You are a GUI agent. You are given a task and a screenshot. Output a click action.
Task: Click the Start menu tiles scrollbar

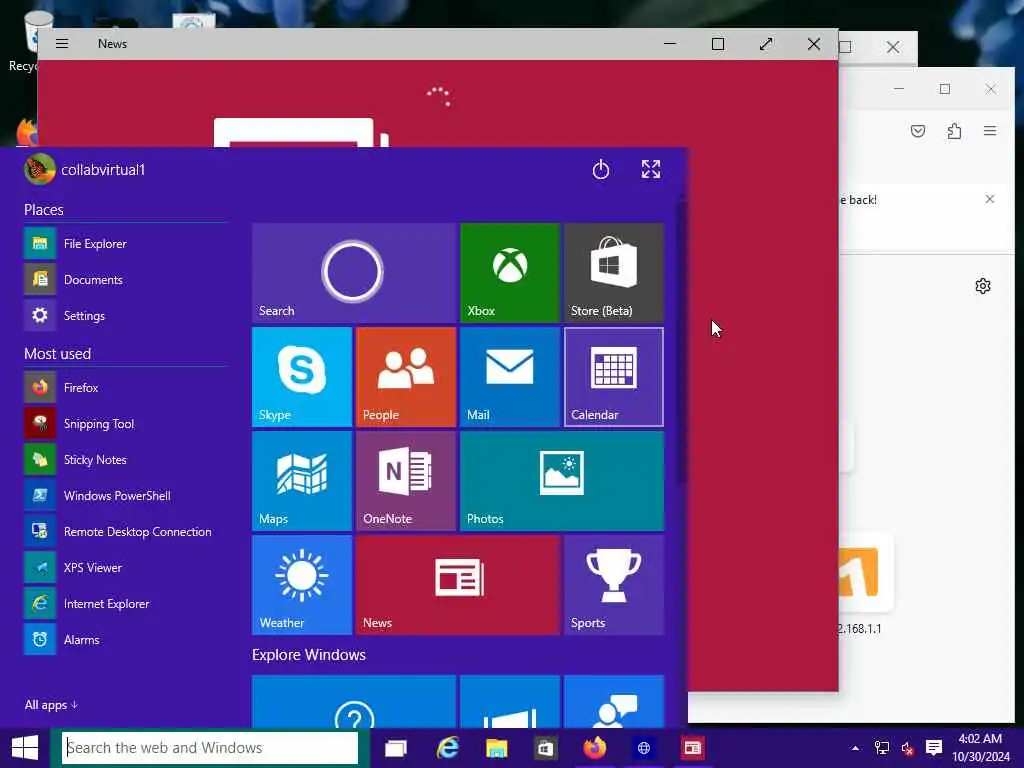point(682,343)
